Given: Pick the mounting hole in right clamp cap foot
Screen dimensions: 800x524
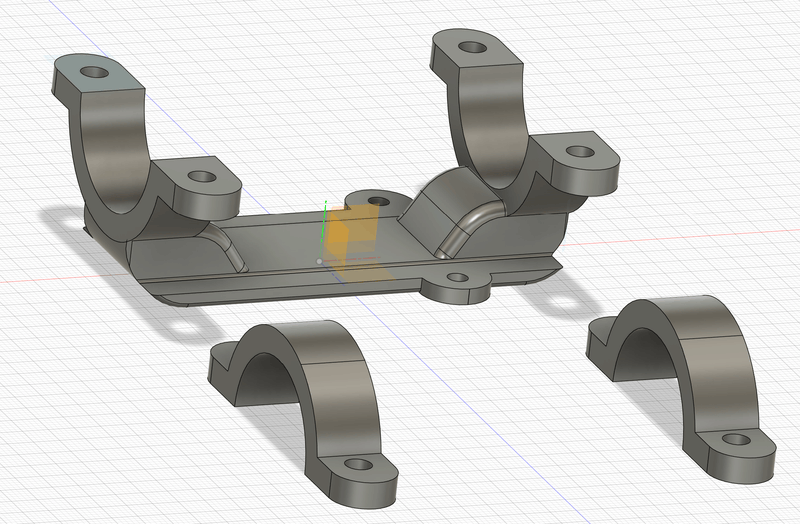Looking at the screenshot, I should coord(737,439).
